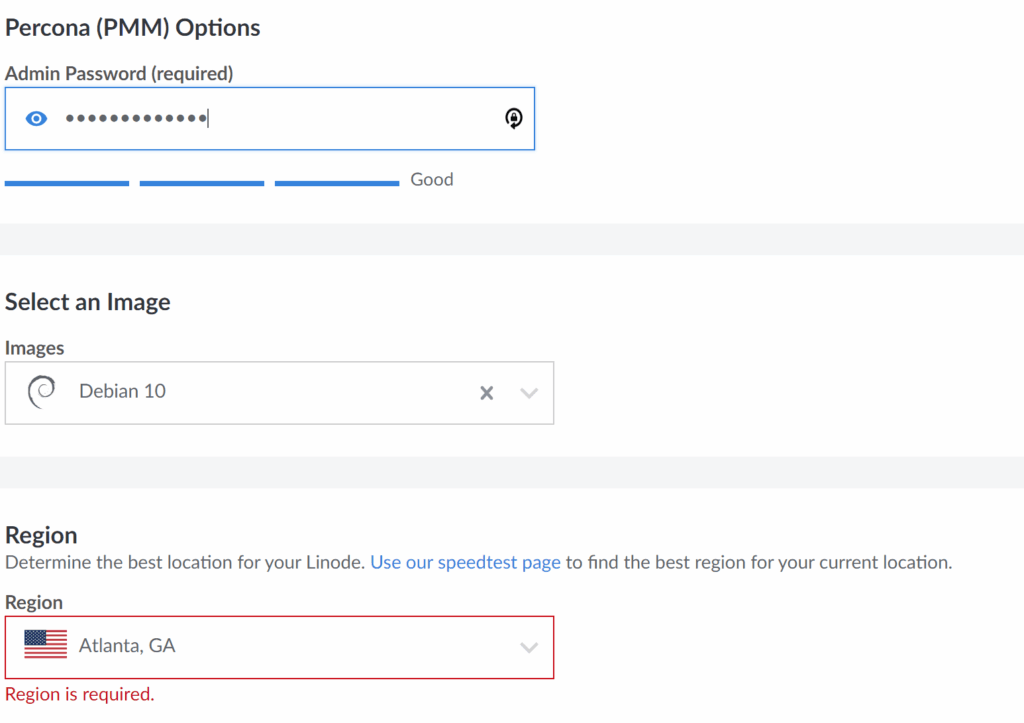Open the speedtest page link

[x=465, y=562]
